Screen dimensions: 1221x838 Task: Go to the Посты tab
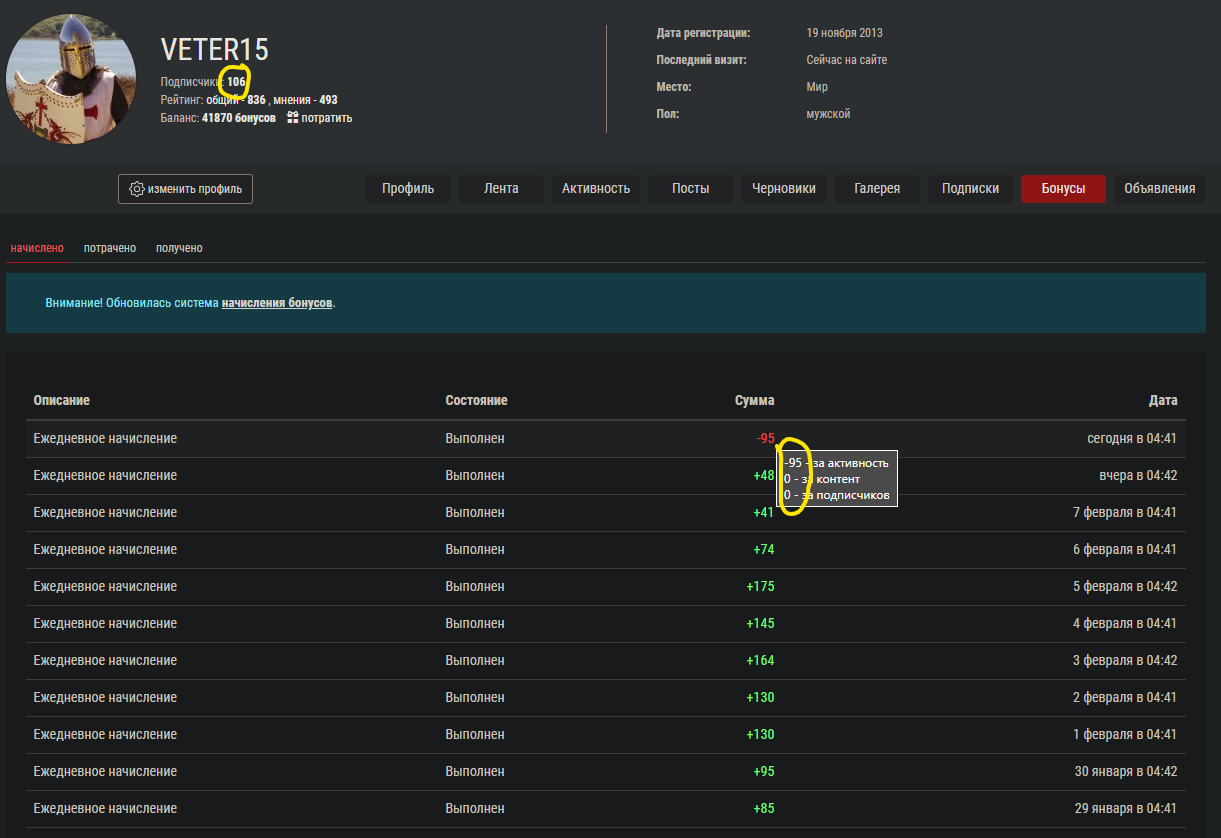click(690, 189)
